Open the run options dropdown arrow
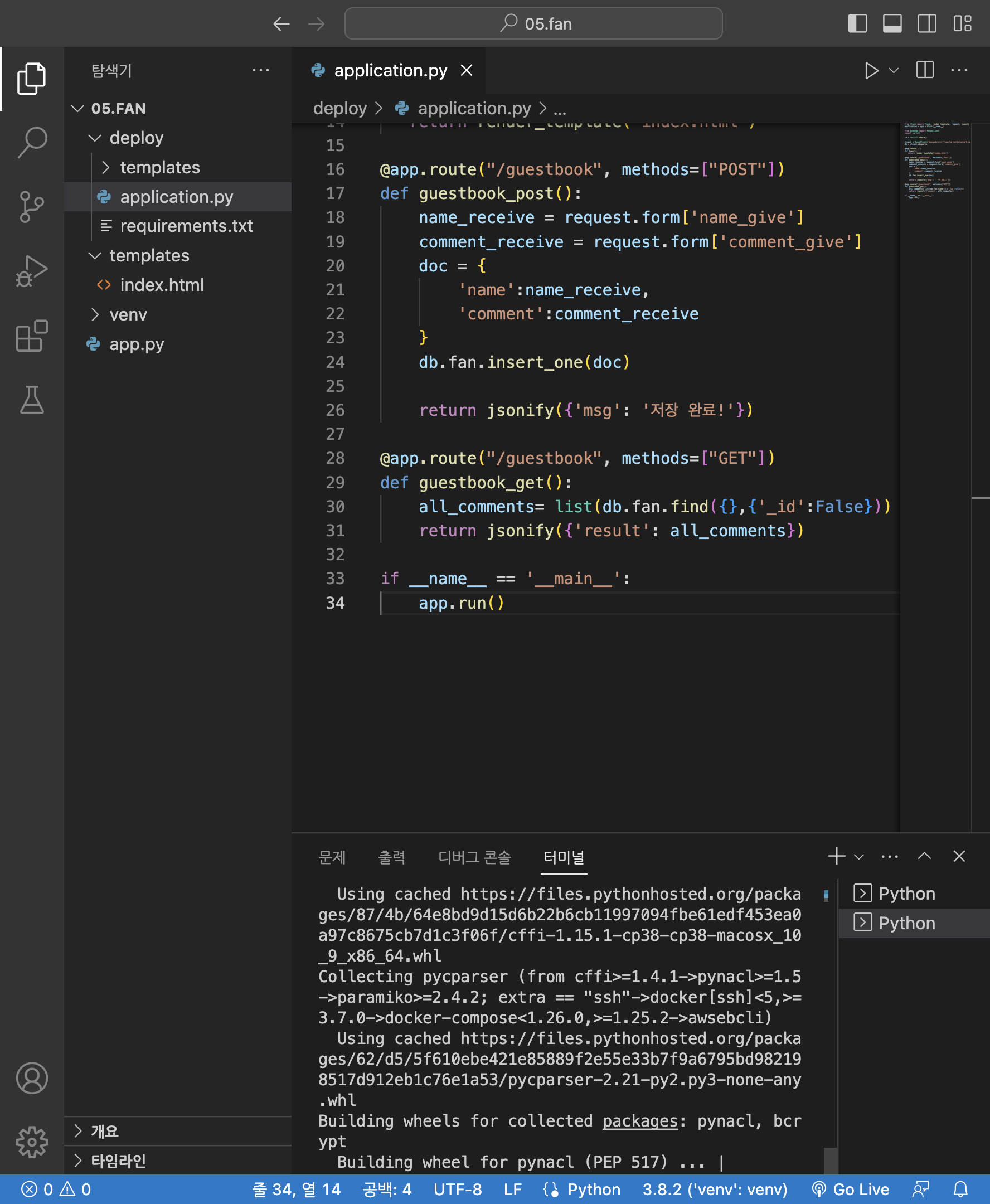The width and height of the screenshot is (990, 1204). 894,70
